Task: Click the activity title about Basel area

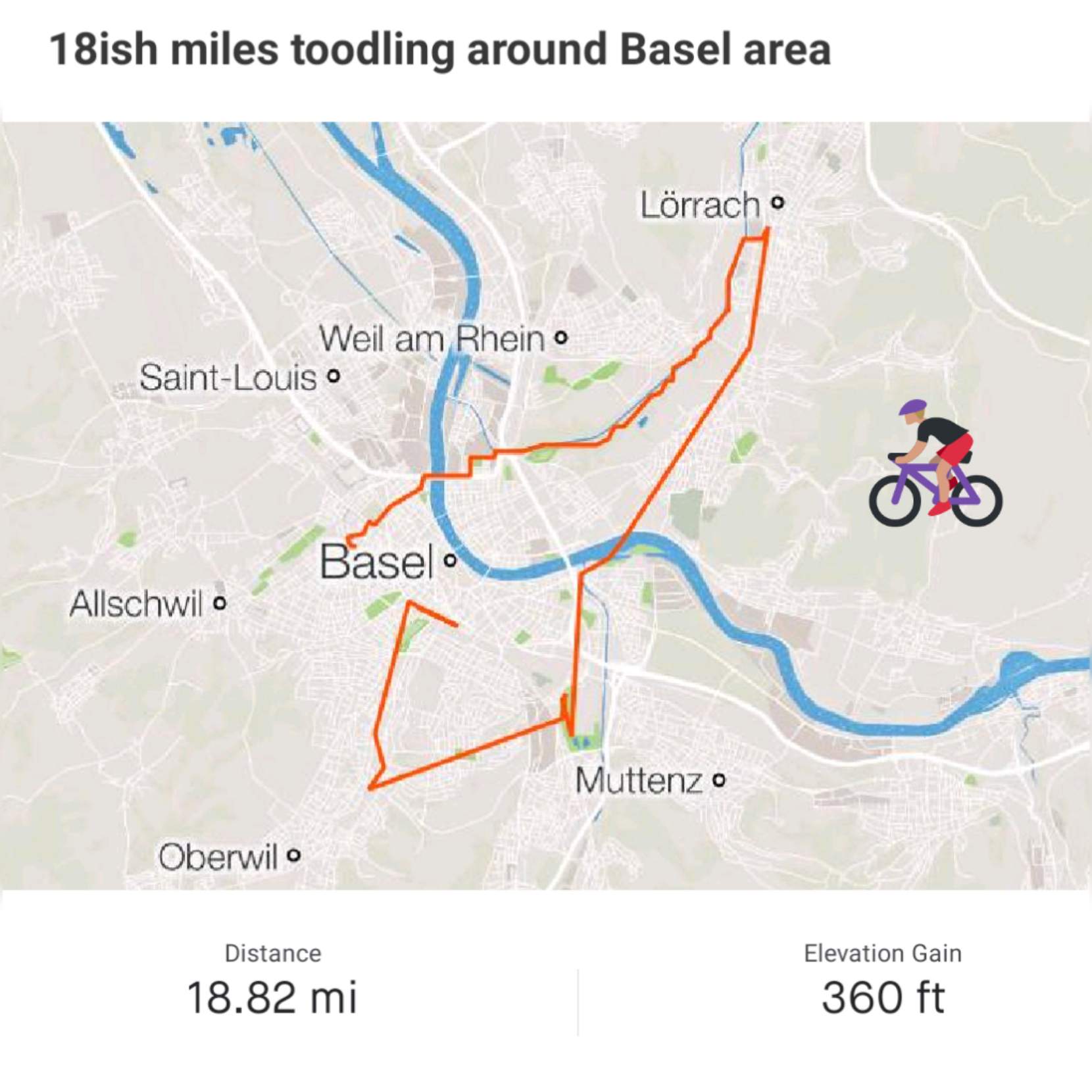Action: tap(440, 49)
